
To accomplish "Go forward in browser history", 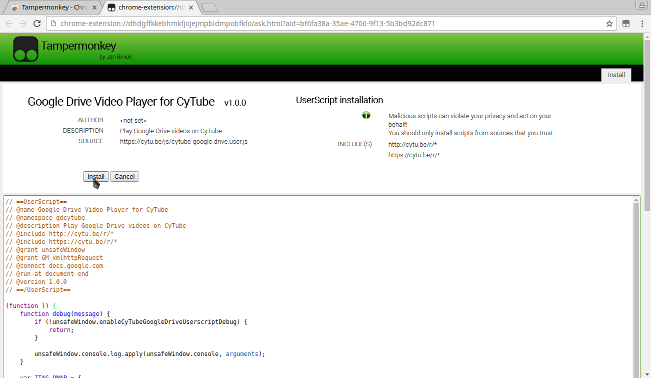I will pyautogui.click(x=23, y=24).
